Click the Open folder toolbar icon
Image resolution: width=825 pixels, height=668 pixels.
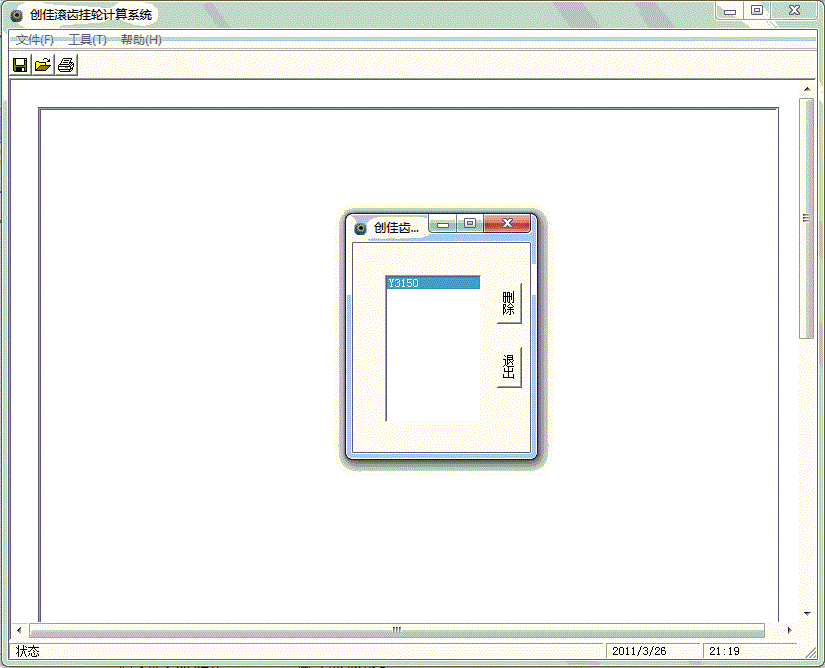[42, 65]
